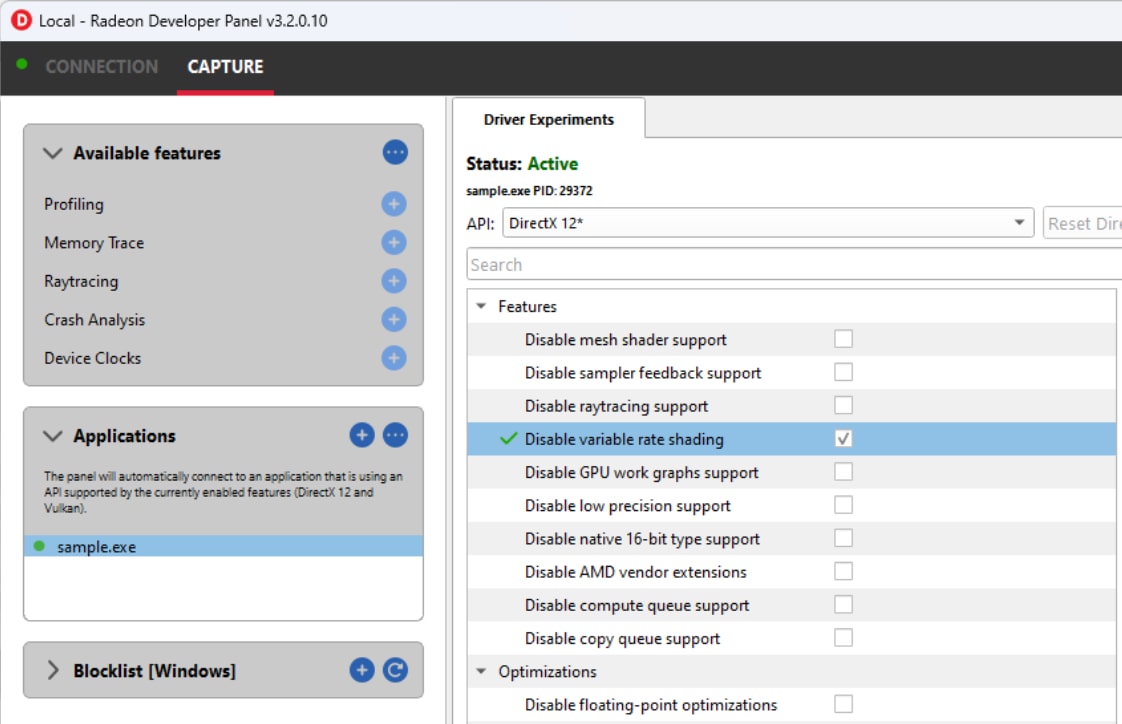The height and width of the screenshot is (724, 1122).
Task: Collapse the Optimizations tree section
Action: [482, 672]
